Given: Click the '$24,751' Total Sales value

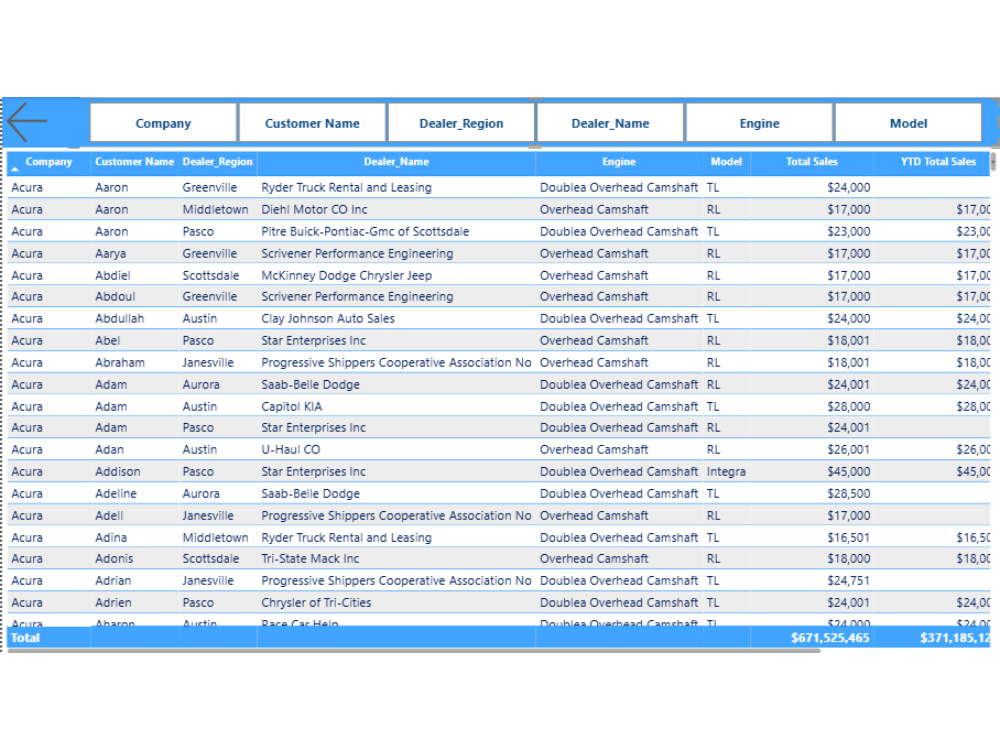Looking at the screenshot, I should (848, 581).
